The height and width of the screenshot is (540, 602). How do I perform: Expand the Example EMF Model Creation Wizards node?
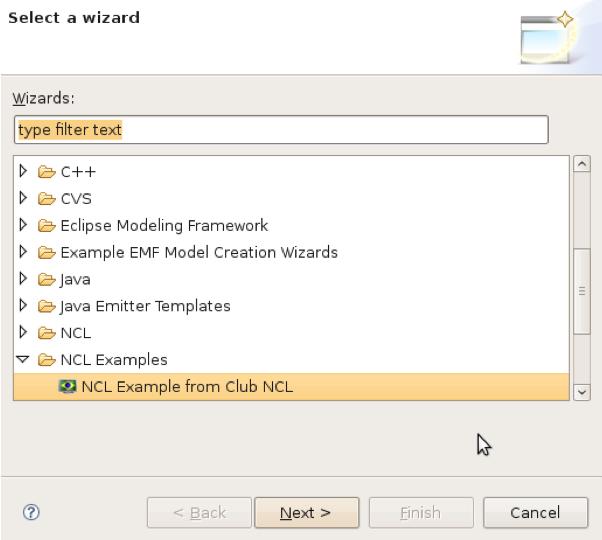26,252
